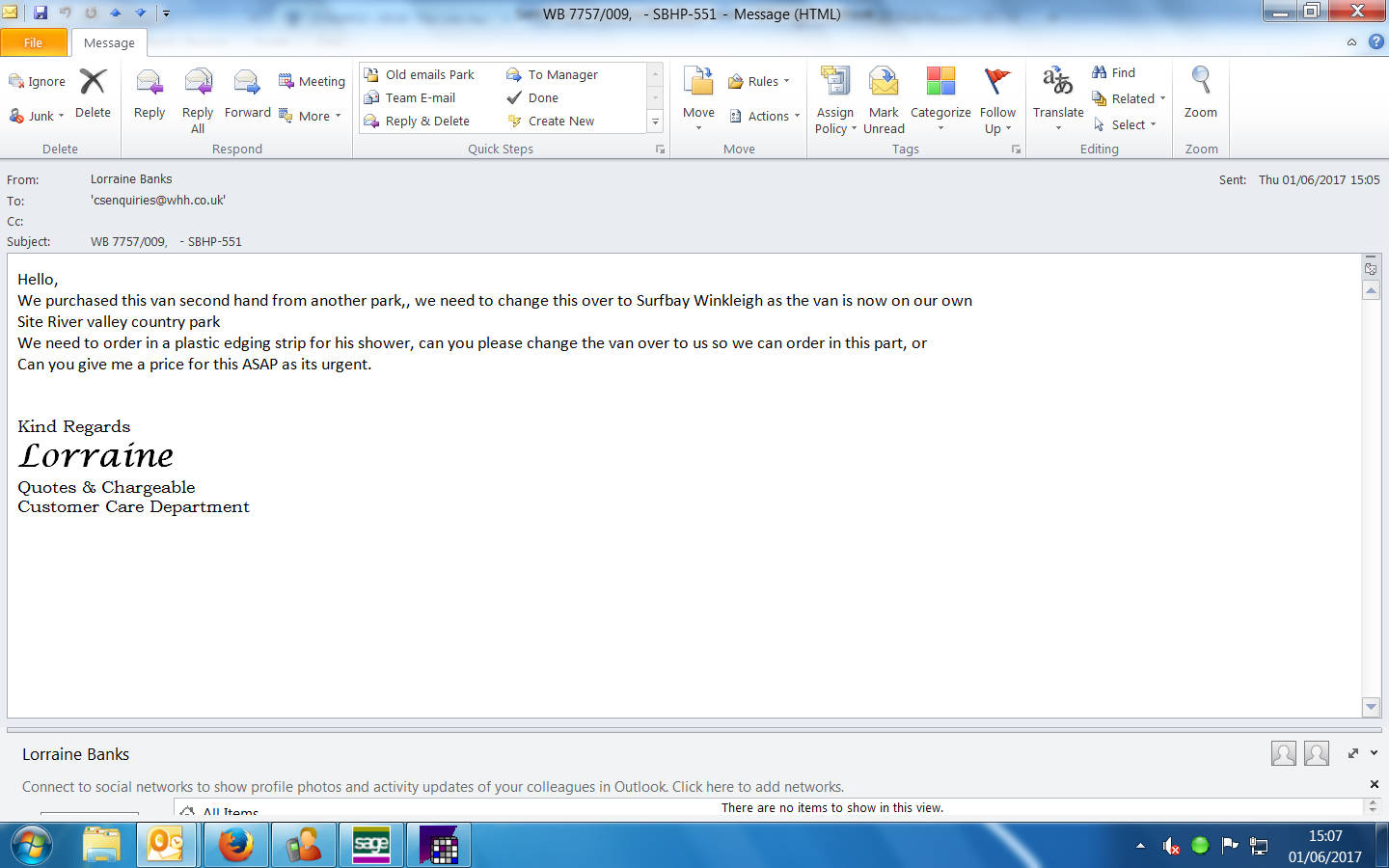Close the social networks notice
This screenshot has height=868, width=1389.
point(1375,784)
